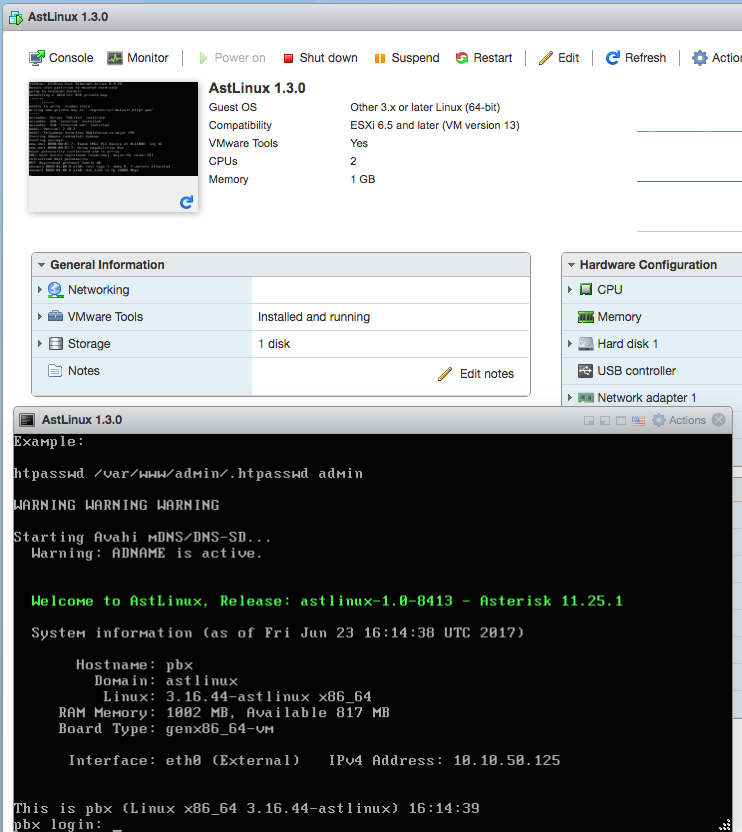Open the VM Console from the toolbar
Viewport: 742px width, 832px height.
(x=61, y=58)
